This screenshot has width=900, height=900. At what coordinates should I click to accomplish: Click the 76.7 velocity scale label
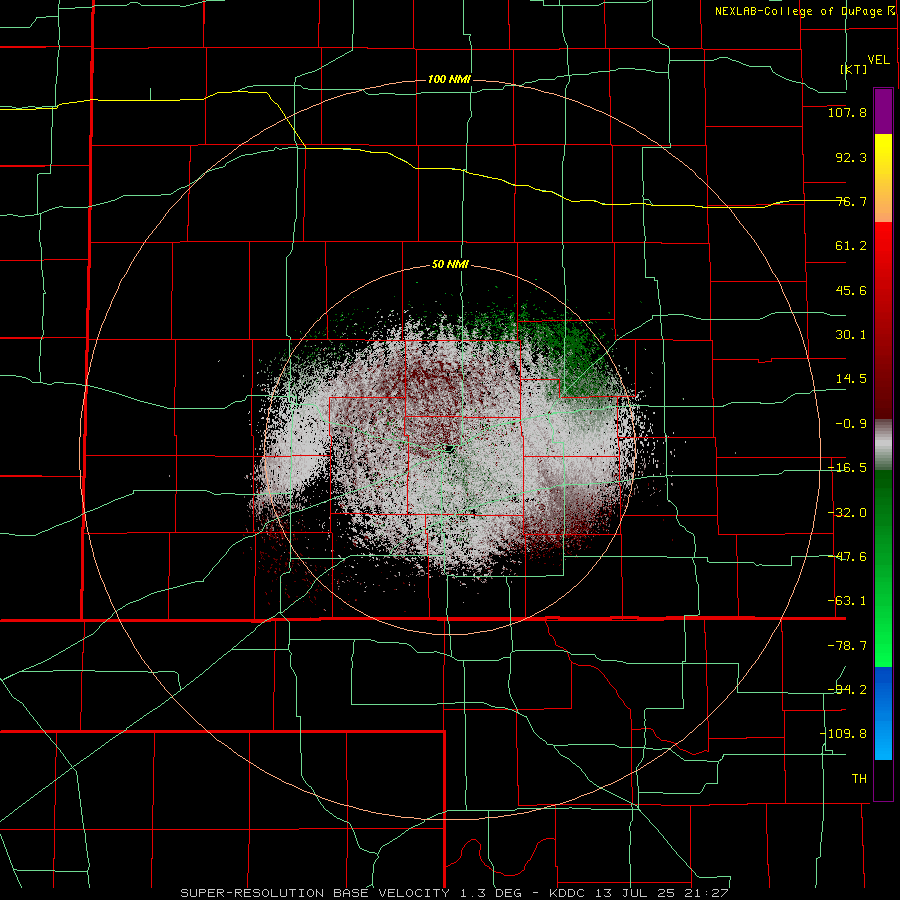pyautogui.click(x=851, y=201)
